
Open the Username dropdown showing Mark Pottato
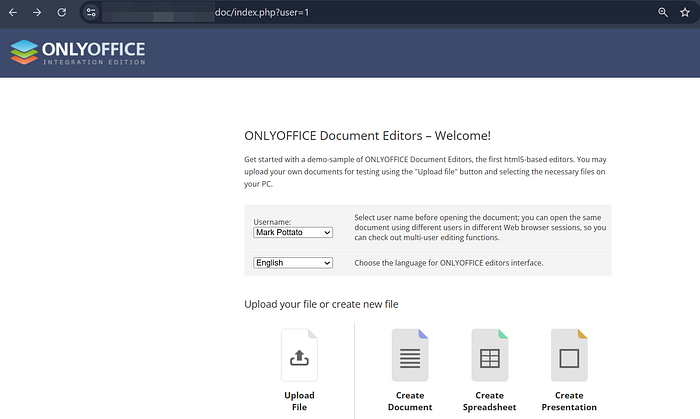pos(293,232)
